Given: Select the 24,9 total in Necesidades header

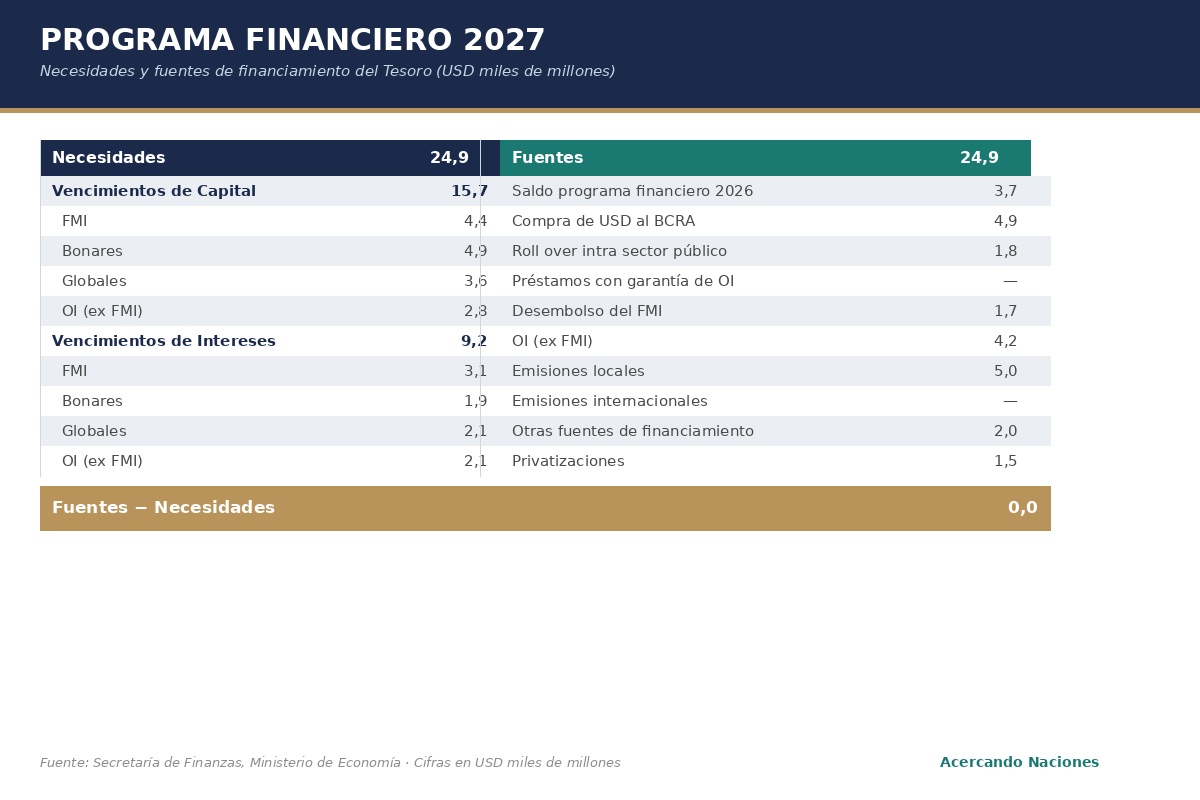Looking at the screenshot, I should tap(449, 158).
